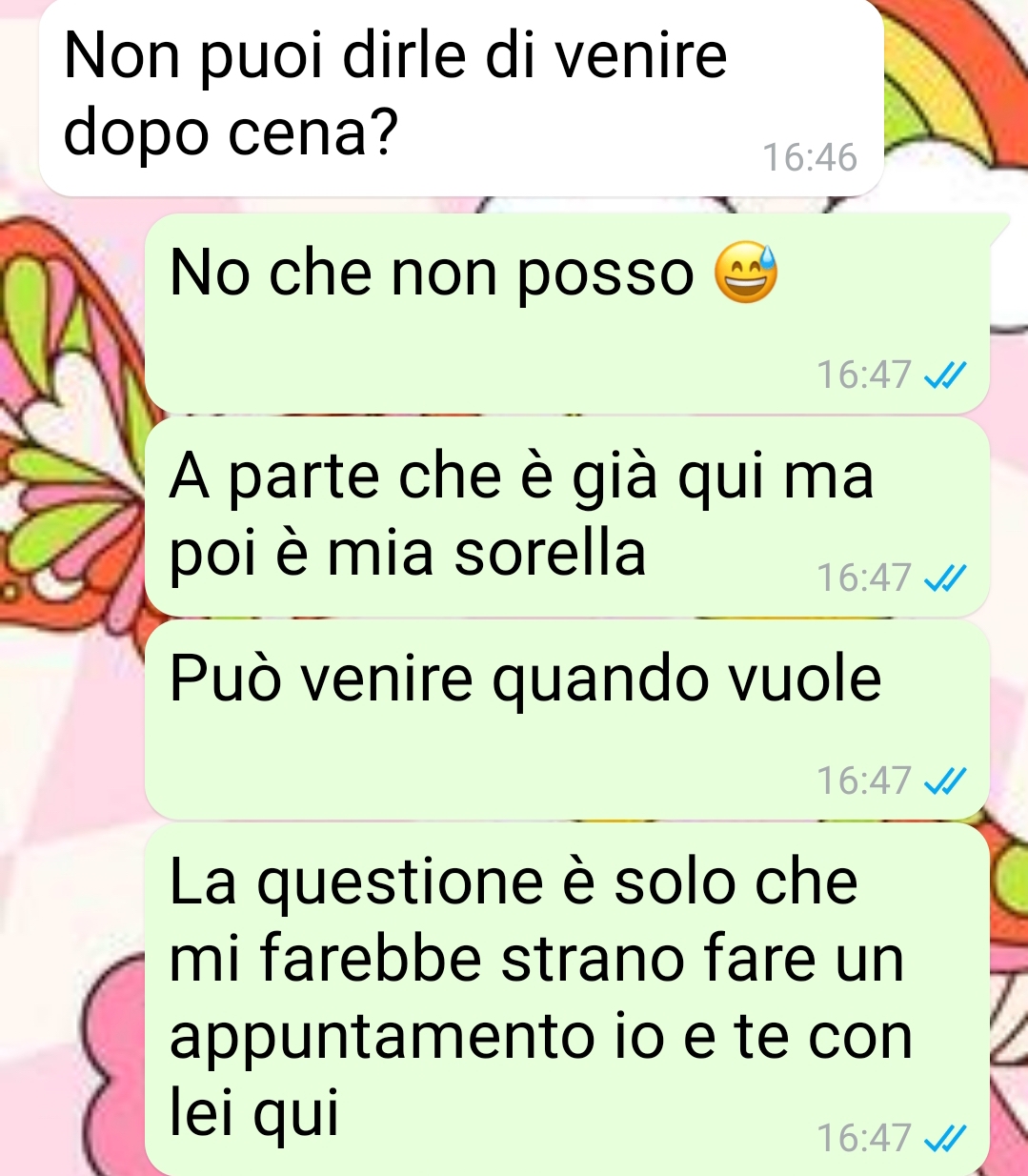The image size is (1028, 1176).
Task: Select the 'No che non posso' bubble
Action: click(568, 314)
